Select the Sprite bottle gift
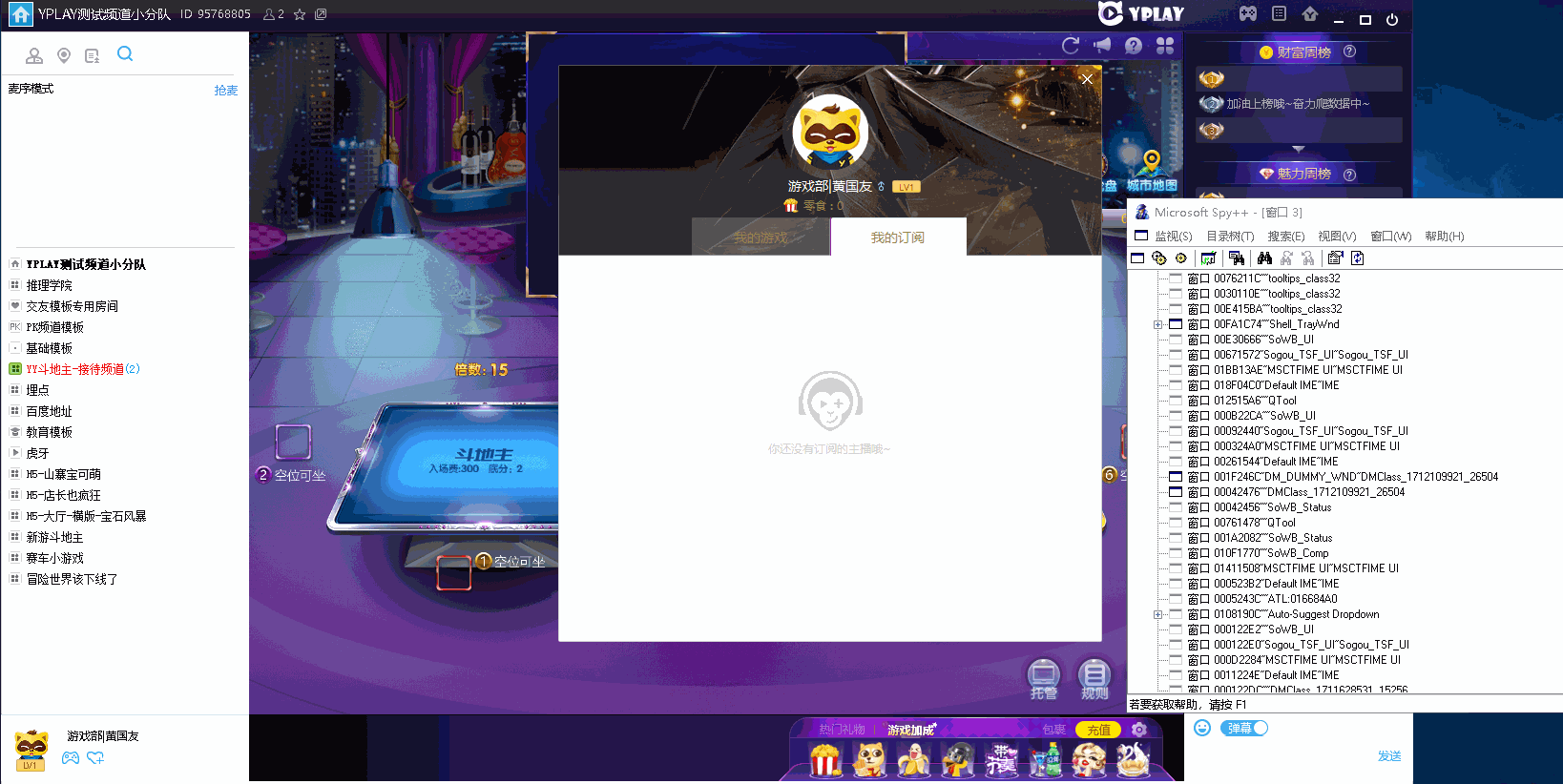Screen dimensions: 1563x784 1047,760
